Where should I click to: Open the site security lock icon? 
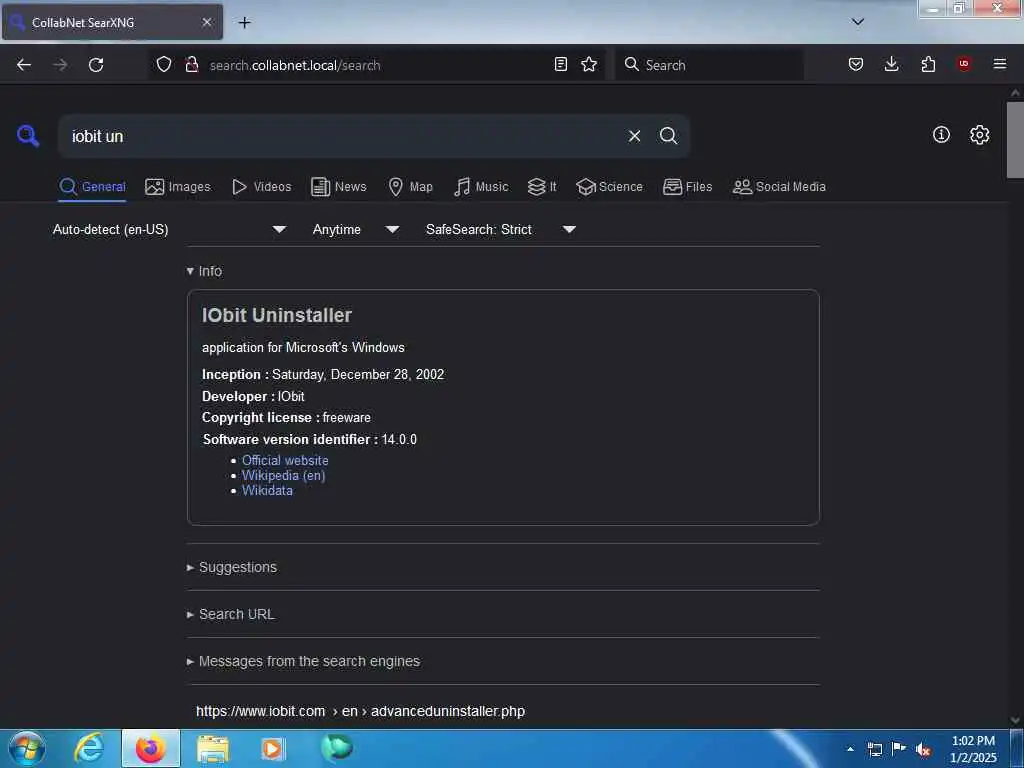point(192,64)
